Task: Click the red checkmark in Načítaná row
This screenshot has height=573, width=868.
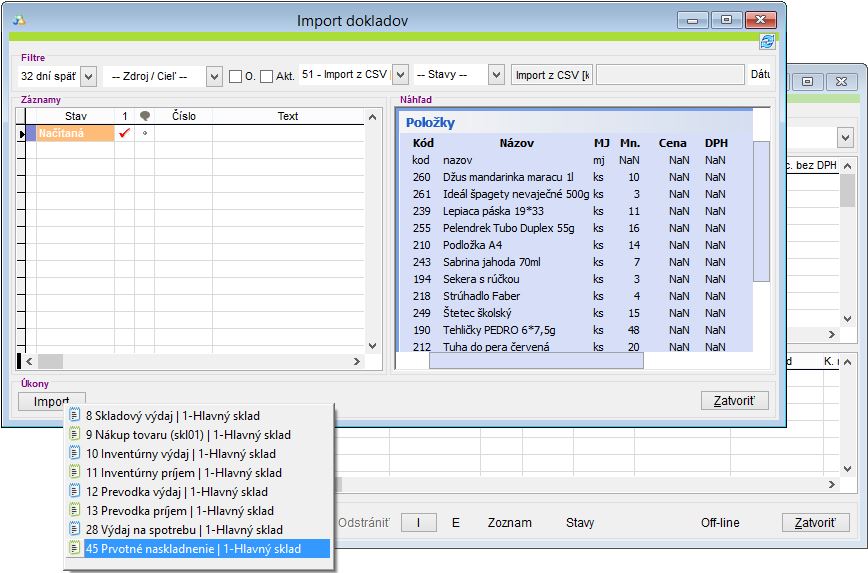Action: tap(125, 133)
